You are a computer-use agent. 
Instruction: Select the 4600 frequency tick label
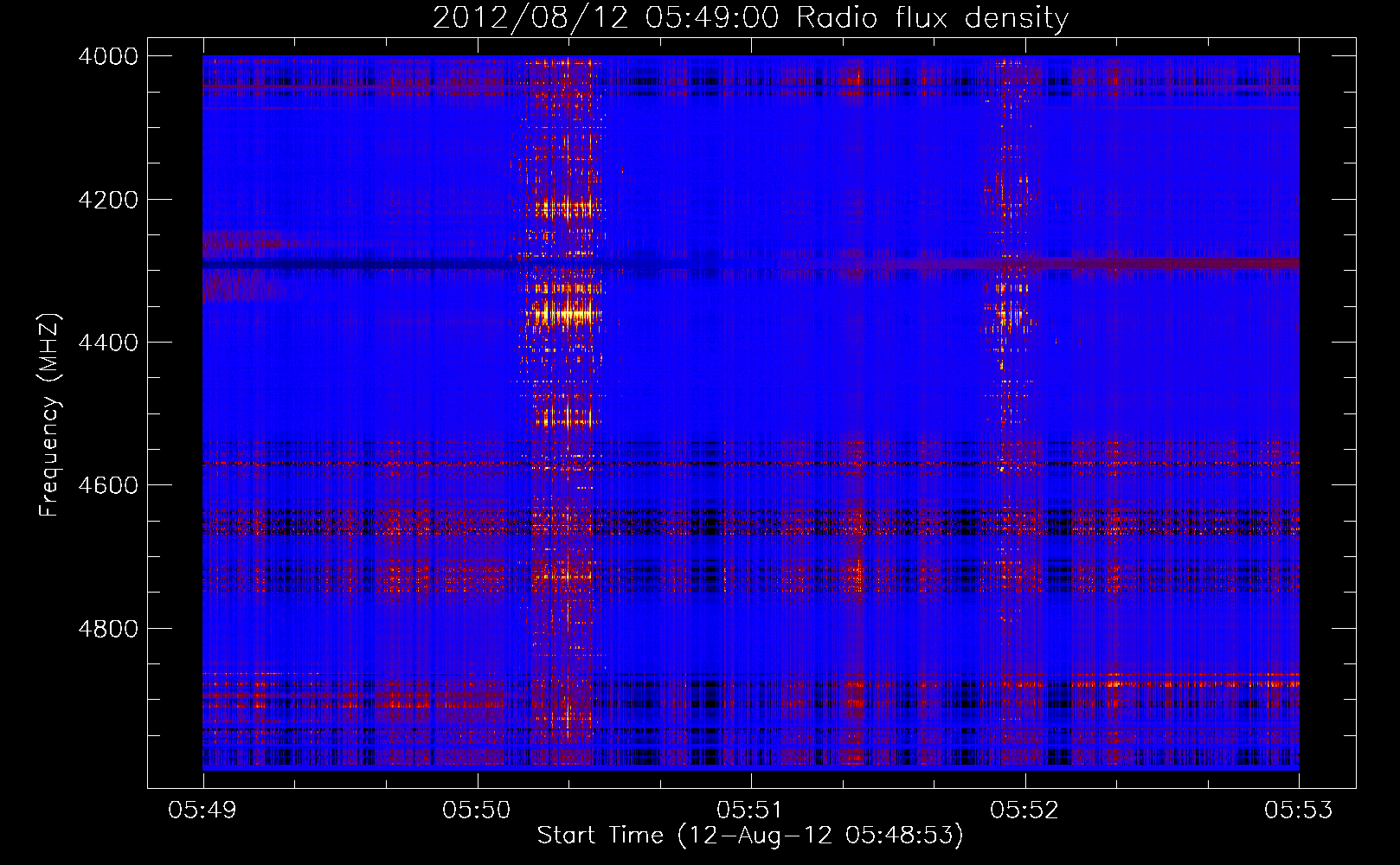(x=108, y=485)
